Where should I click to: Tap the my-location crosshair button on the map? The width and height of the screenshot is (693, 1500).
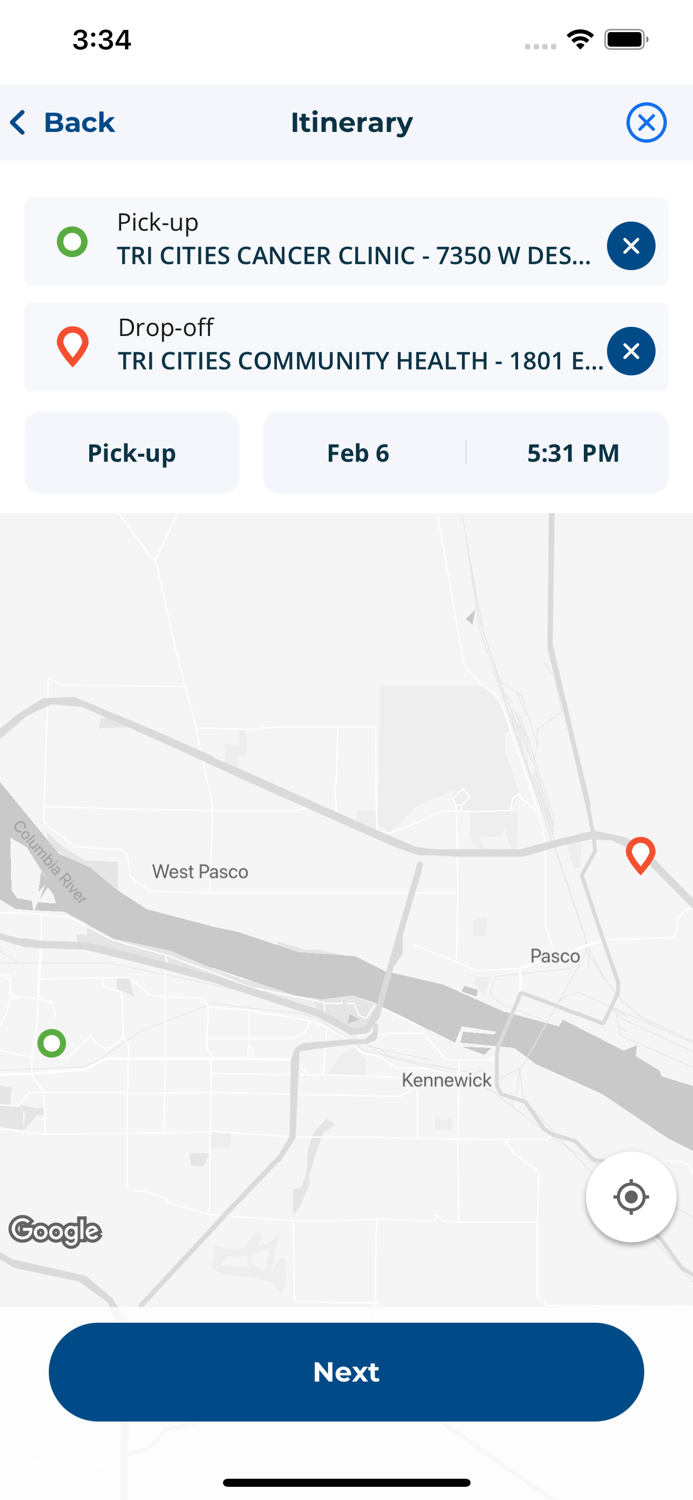click(631, 1196)
